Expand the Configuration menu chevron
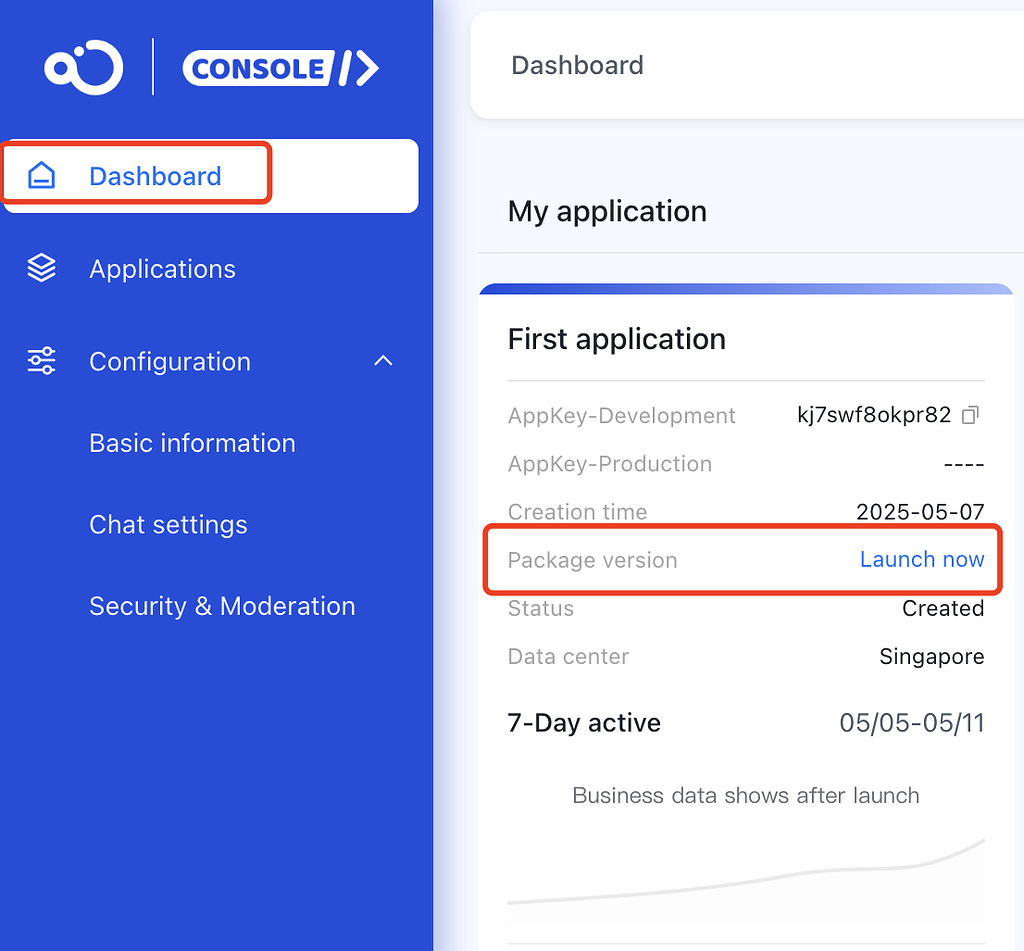 point(383,361)
